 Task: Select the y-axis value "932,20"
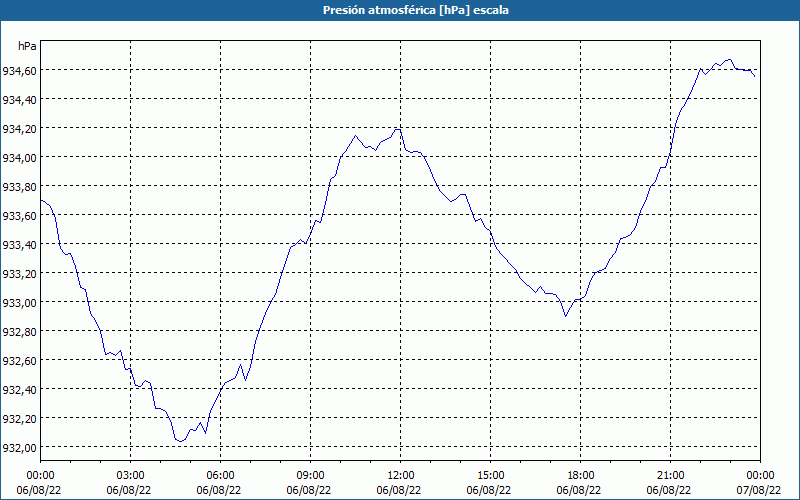point(19,419)
